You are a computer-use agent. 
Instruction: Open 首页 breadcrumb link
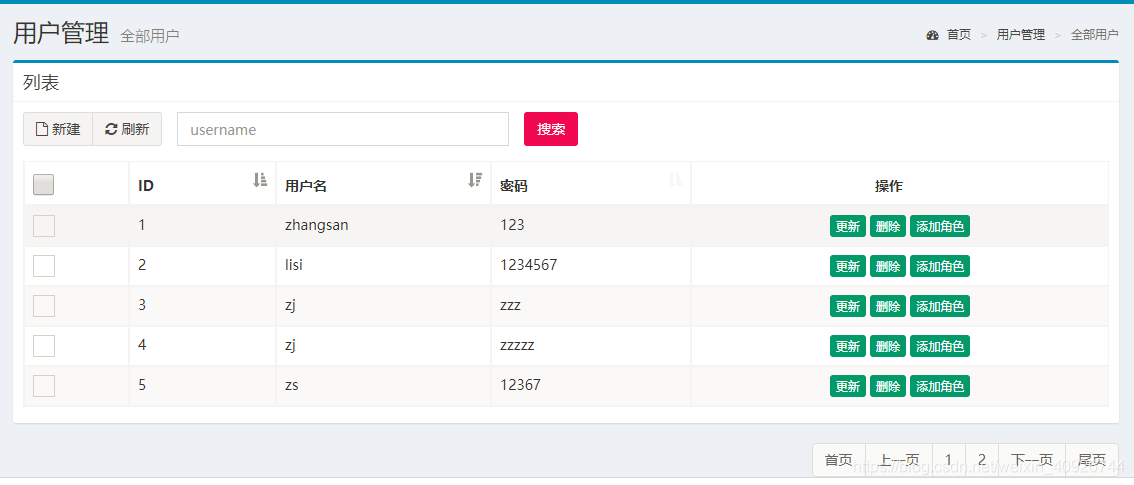tap(959, 35)
